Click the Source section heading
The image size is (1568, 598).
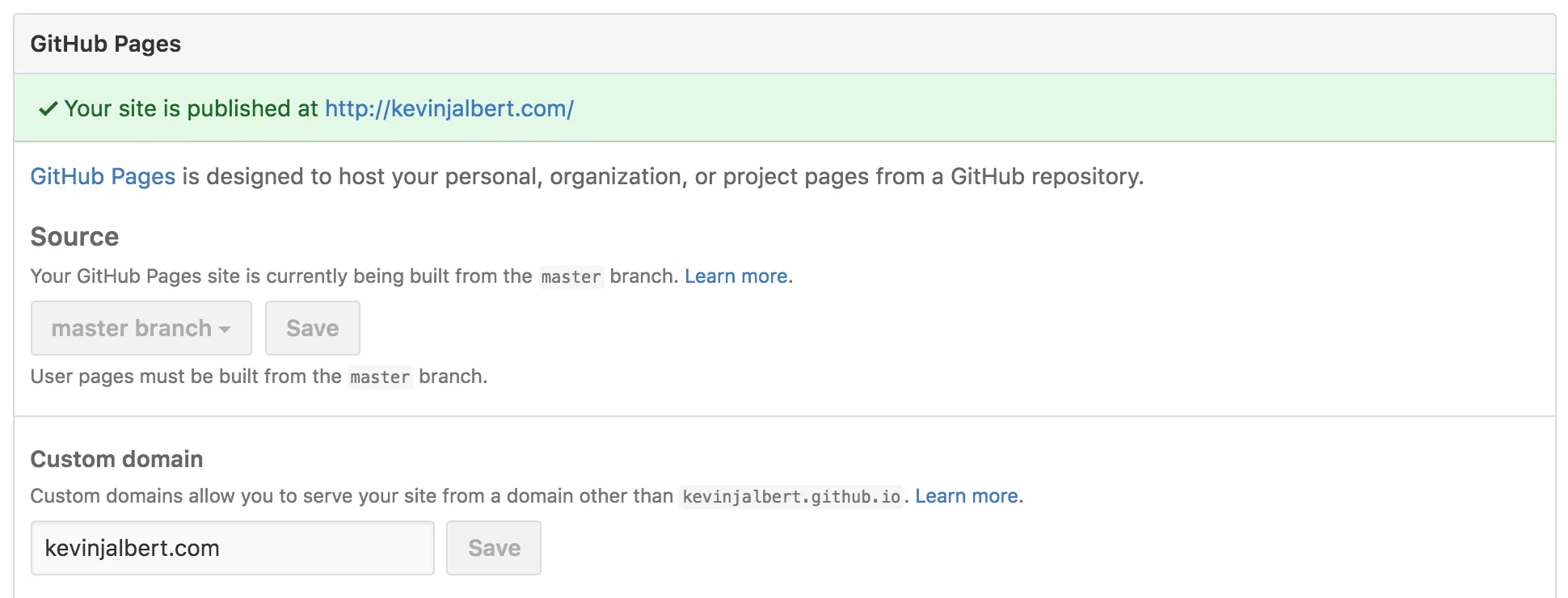click(74, 237)
